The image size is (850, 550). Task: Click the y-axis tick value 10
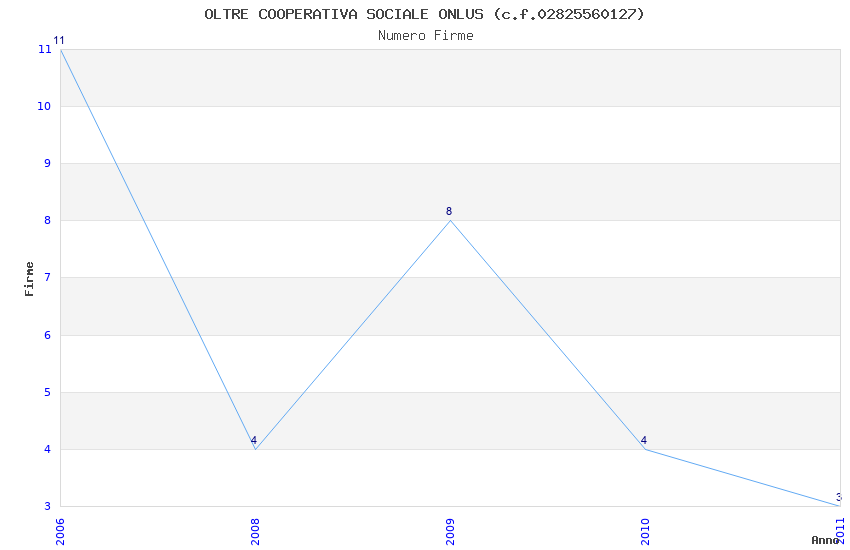tap(44, 106)
